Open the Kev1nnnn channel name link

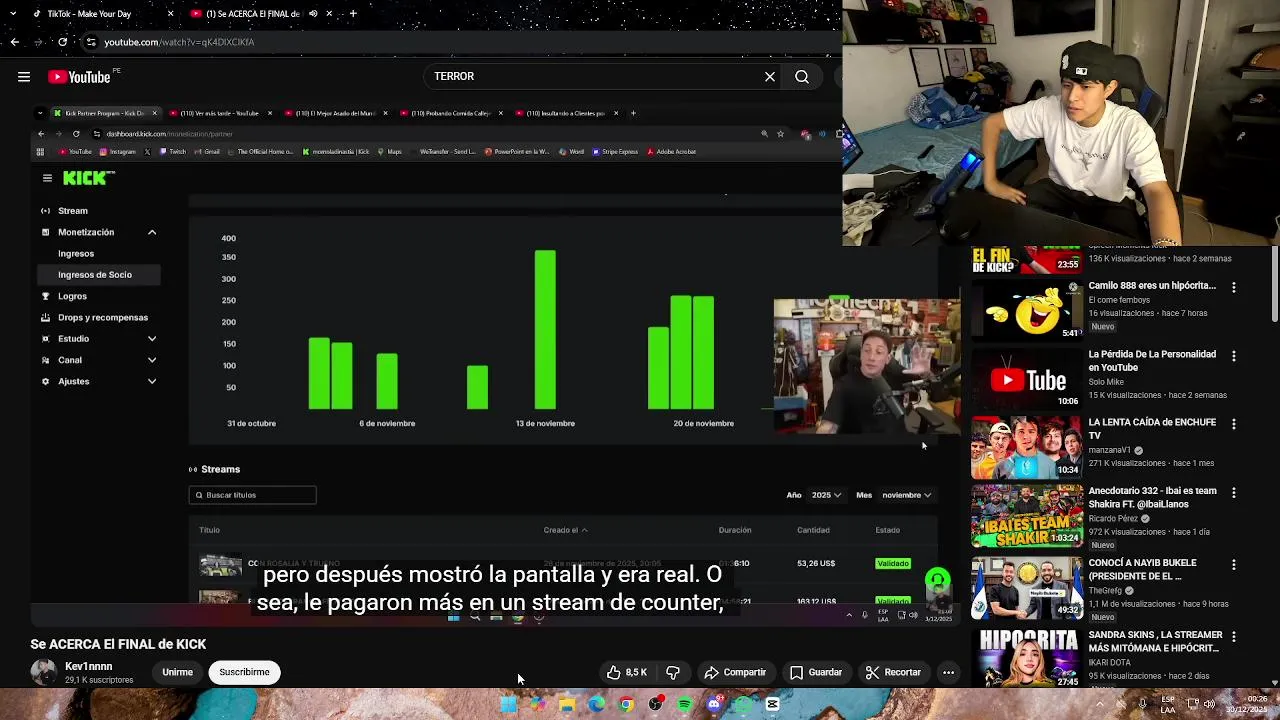click(x=89, y=666)
